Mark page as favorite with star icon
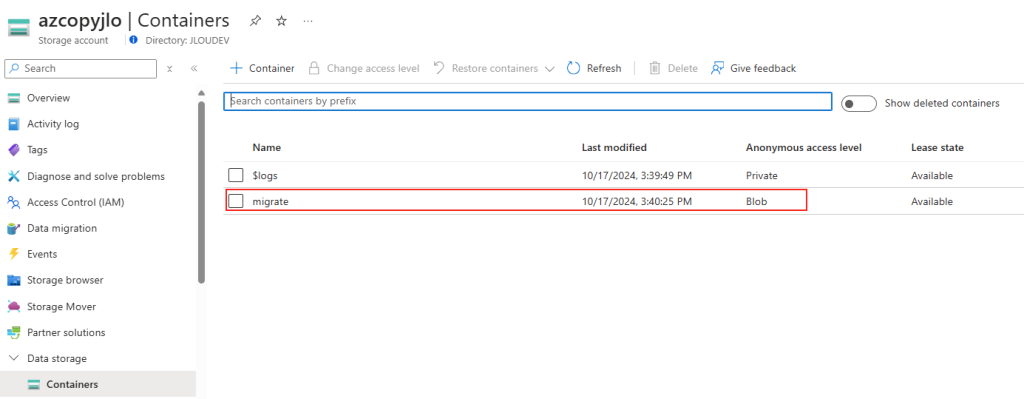Viewport: 1024px width, 399px height. pyautogui.click(x=281, y=21)
